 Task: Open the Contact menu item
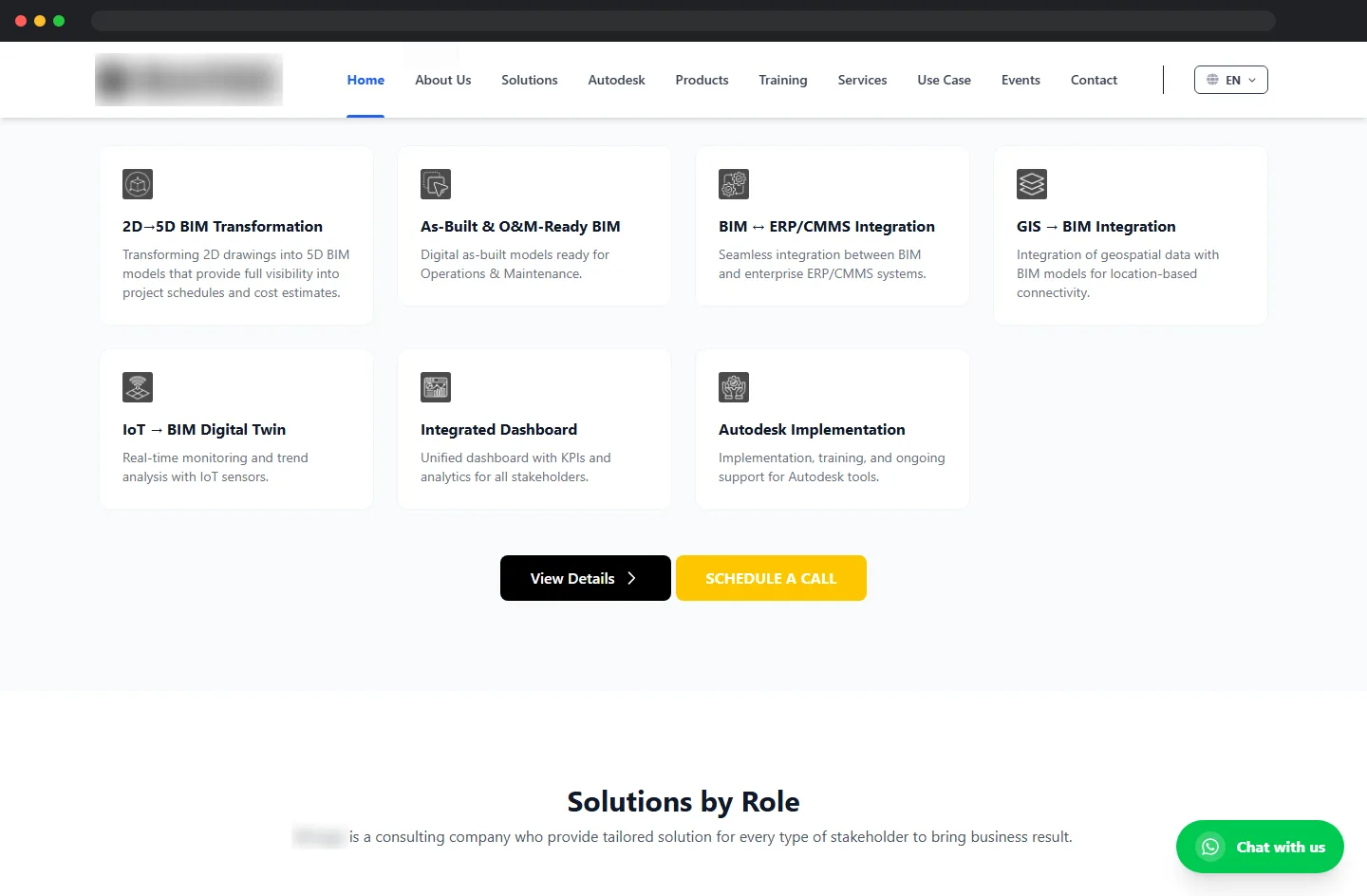[x=1094, y=80]
